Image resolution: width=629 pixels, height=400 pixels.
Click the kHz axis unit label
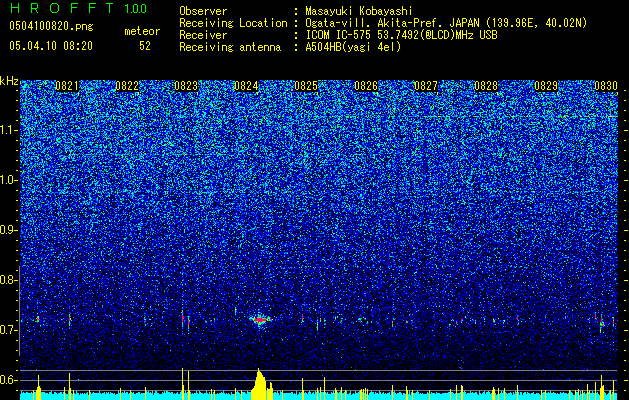coord(9,81)
